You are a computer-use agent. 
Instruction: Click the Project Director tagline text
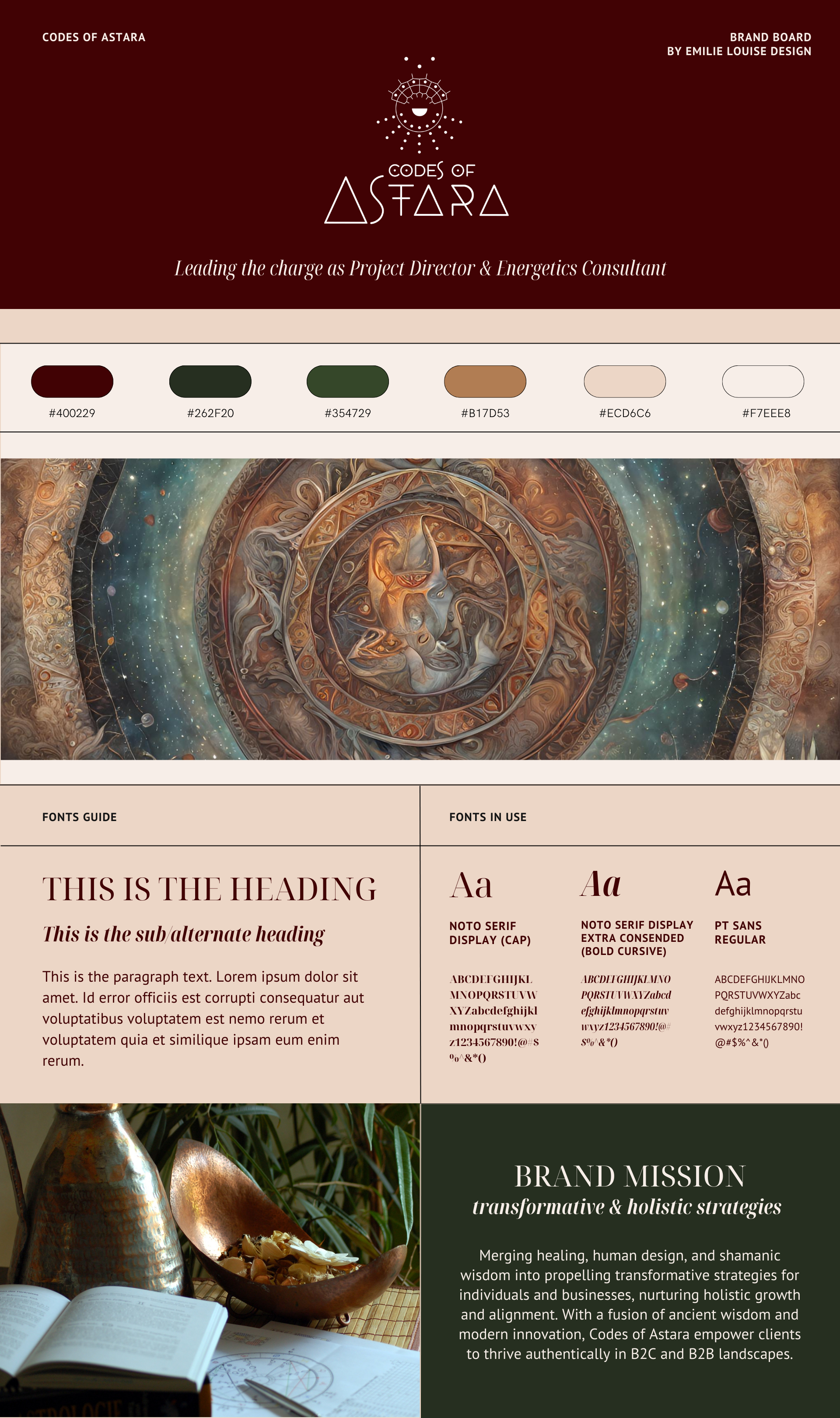coord(420,268)
